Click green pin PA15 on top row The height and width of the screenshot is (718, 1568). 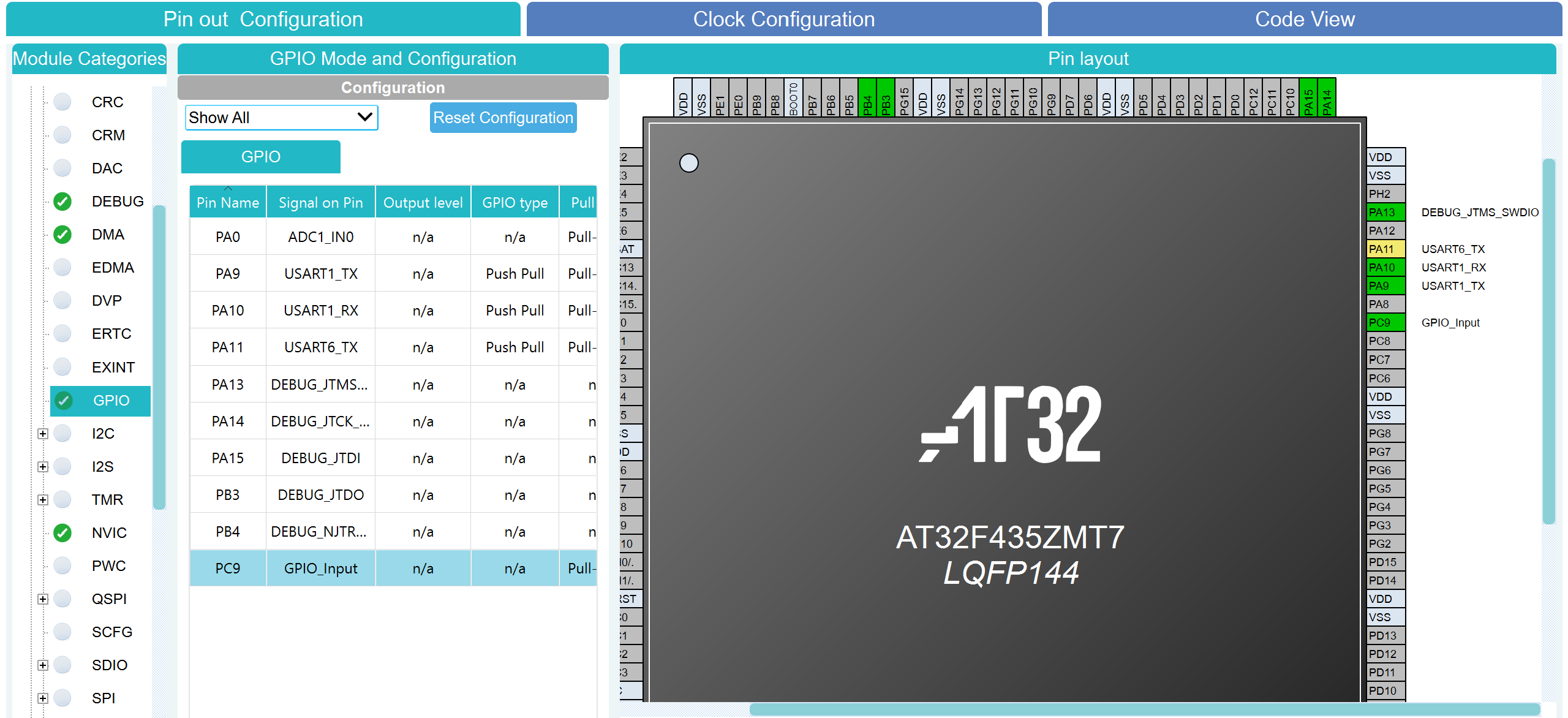click(1308, 97)
